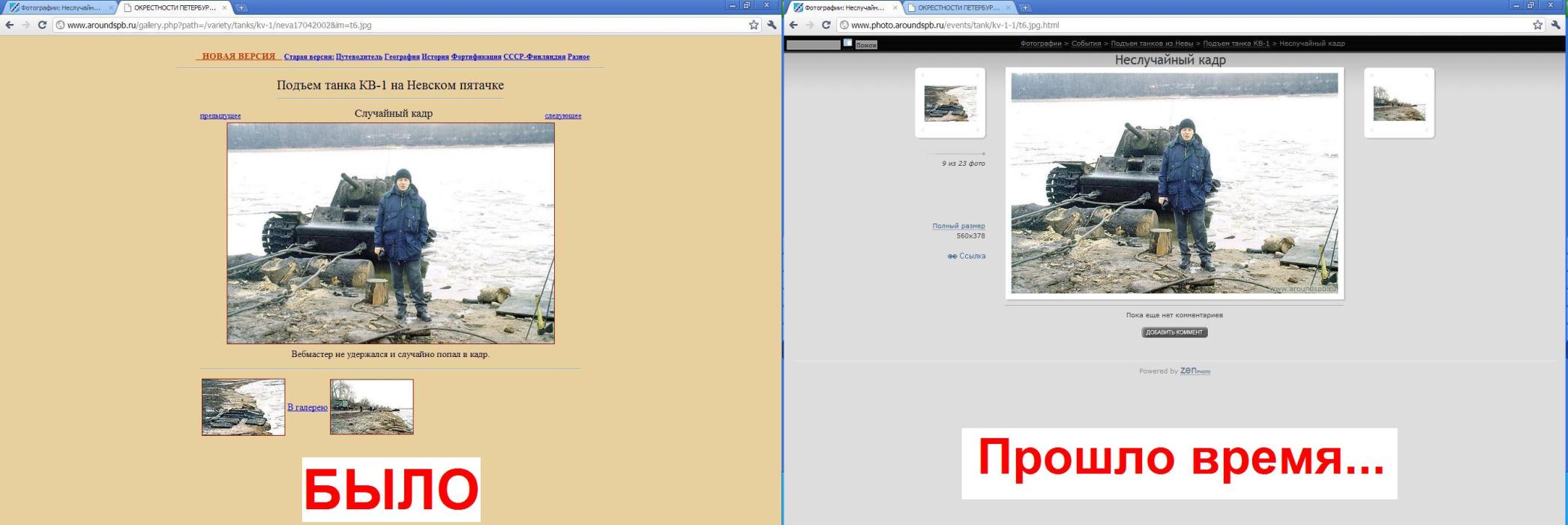Click the right window address bar URL
This screenshot has height=525, width=1568.
click(955, 25)
